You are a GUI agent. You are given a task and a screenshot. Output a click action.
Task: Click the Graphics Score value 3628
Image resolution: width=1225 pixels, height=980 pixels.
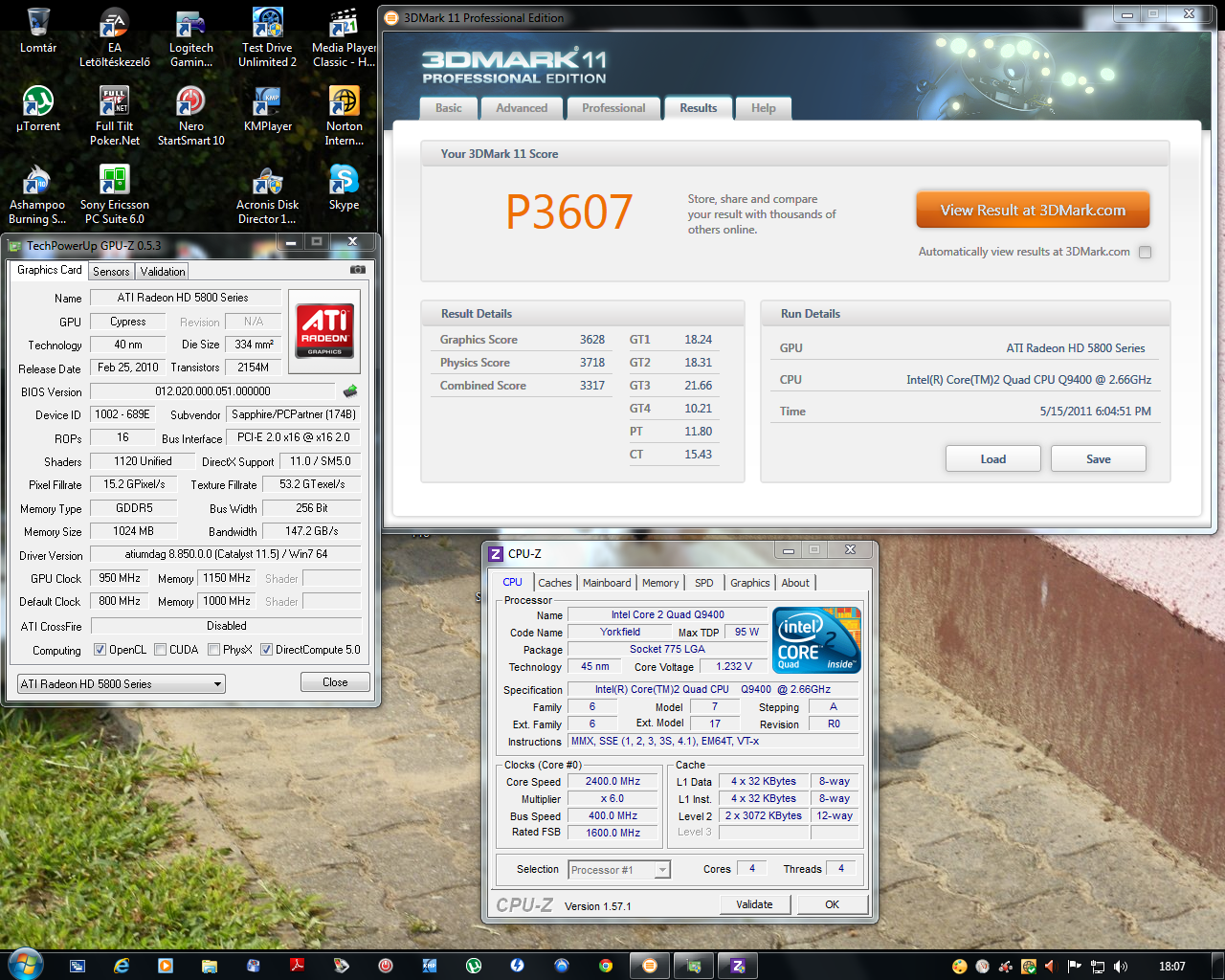(592, 340)
